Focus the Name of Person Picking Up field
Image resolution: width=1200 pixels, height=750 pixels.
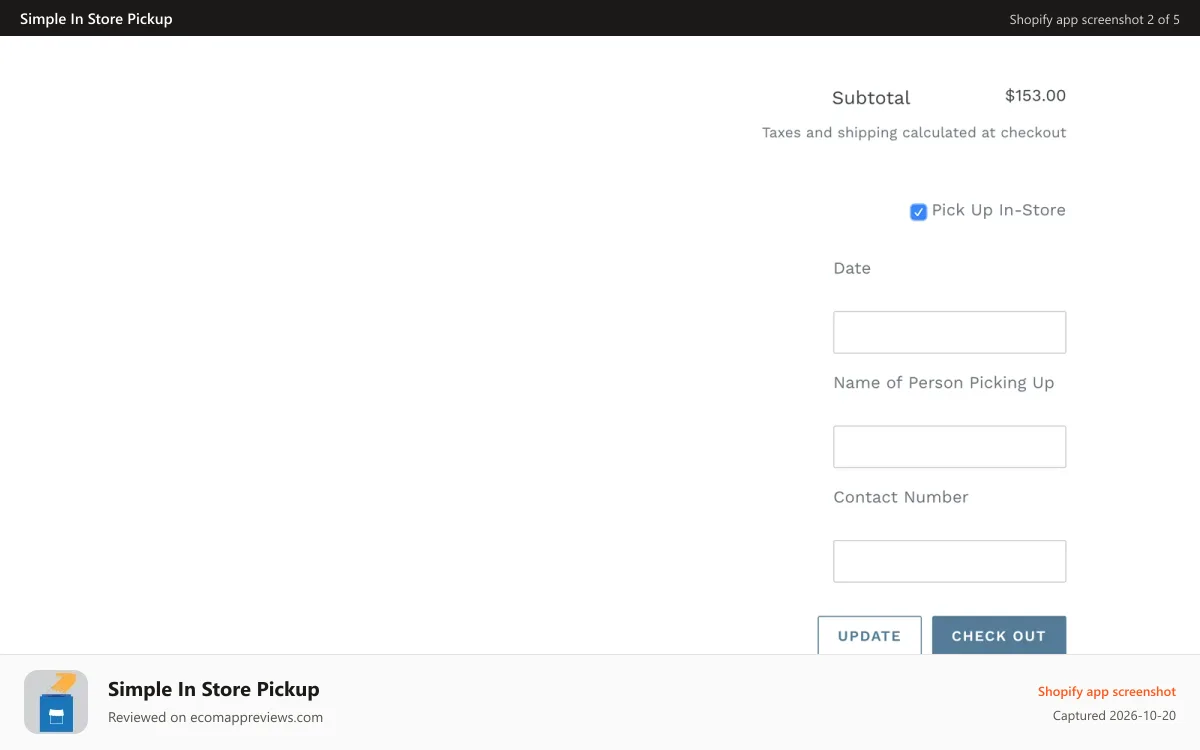[x=949, y=447]
